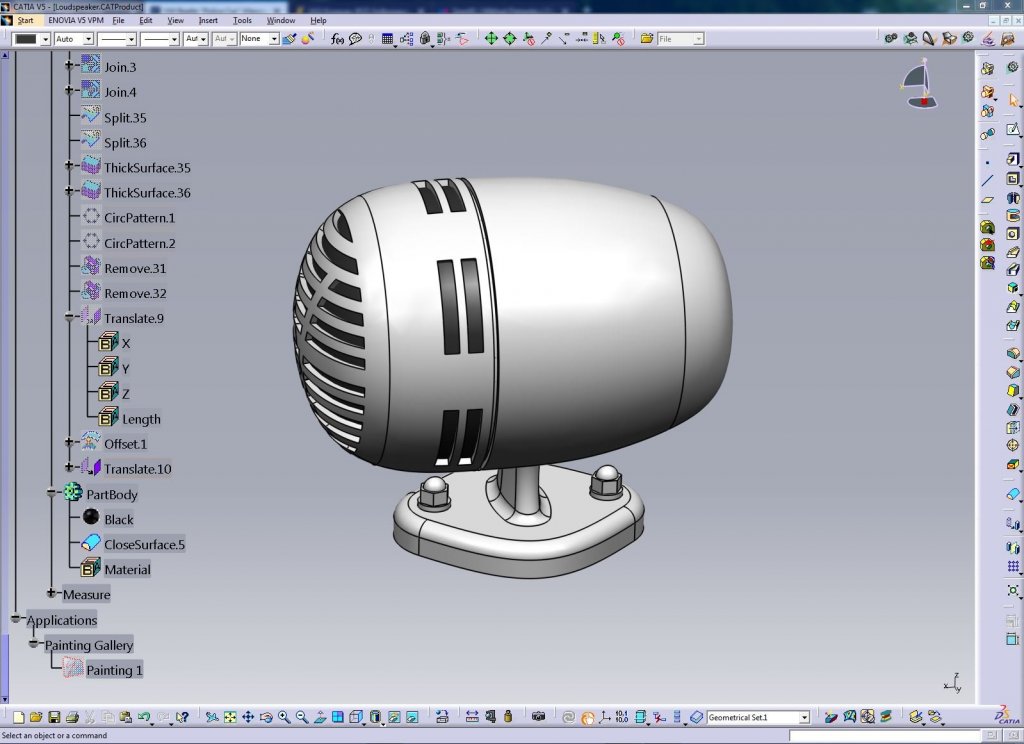Expand the Measure tree node

click(52, 593)
